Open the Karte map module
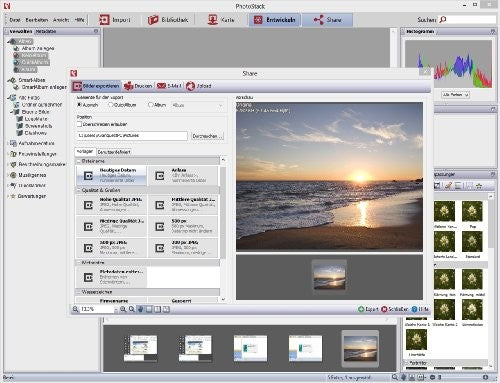 point(221,20)
